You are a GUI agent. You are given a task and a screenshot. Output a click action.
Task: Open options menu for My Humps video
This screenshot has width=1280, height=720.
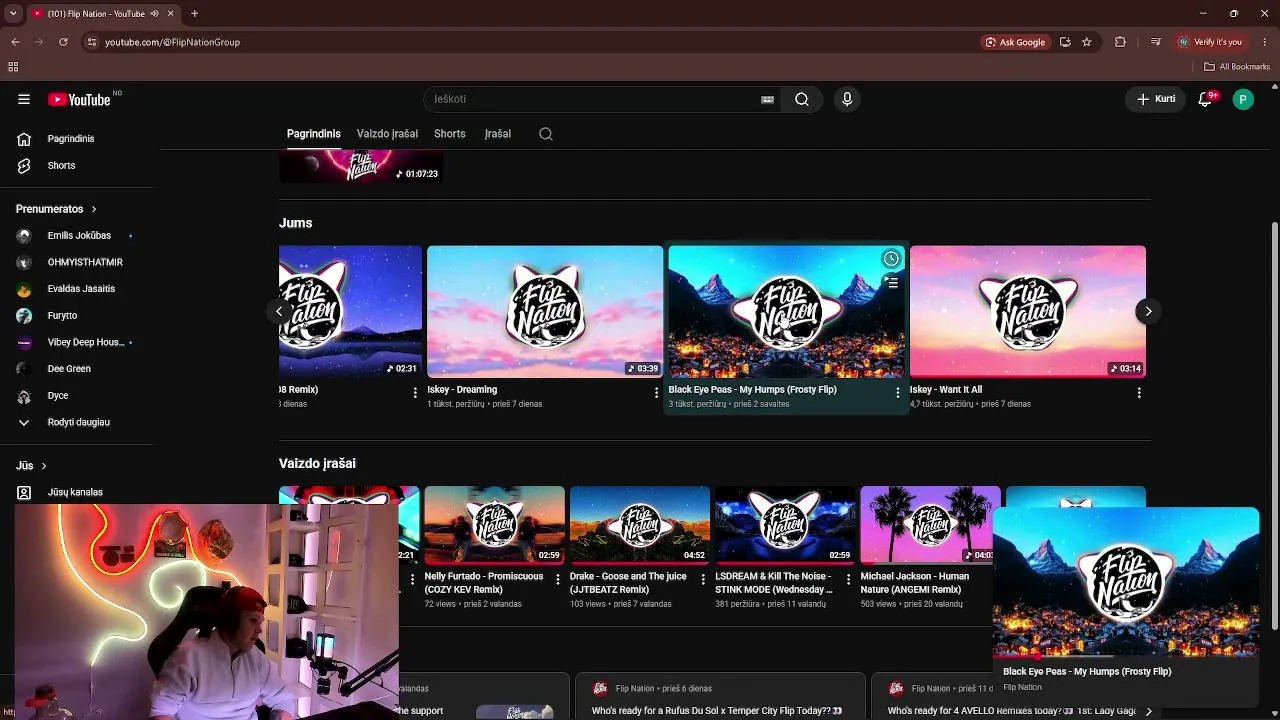897,393
